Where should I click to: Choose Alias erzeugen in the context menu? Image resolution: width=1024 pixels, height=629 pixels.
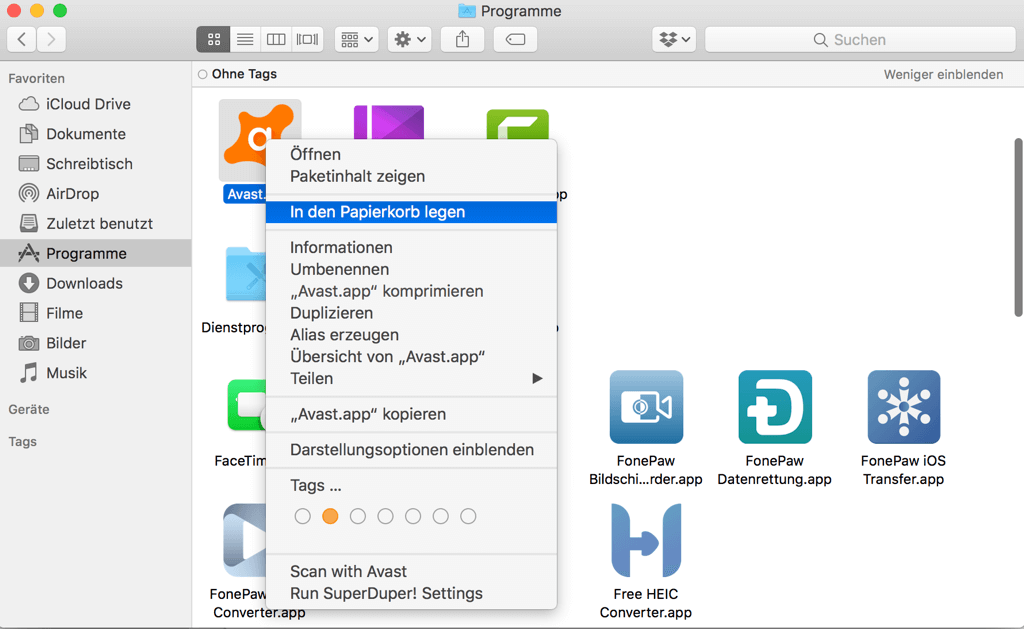coord(411,335)
